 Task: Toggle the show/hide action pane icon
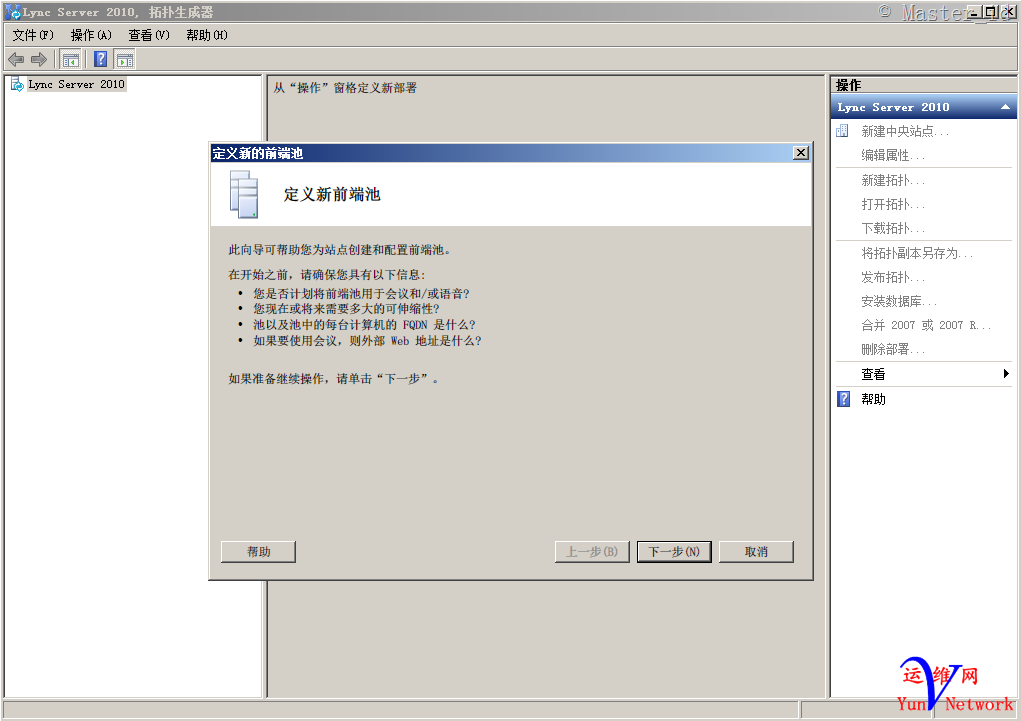coord(124,60)
